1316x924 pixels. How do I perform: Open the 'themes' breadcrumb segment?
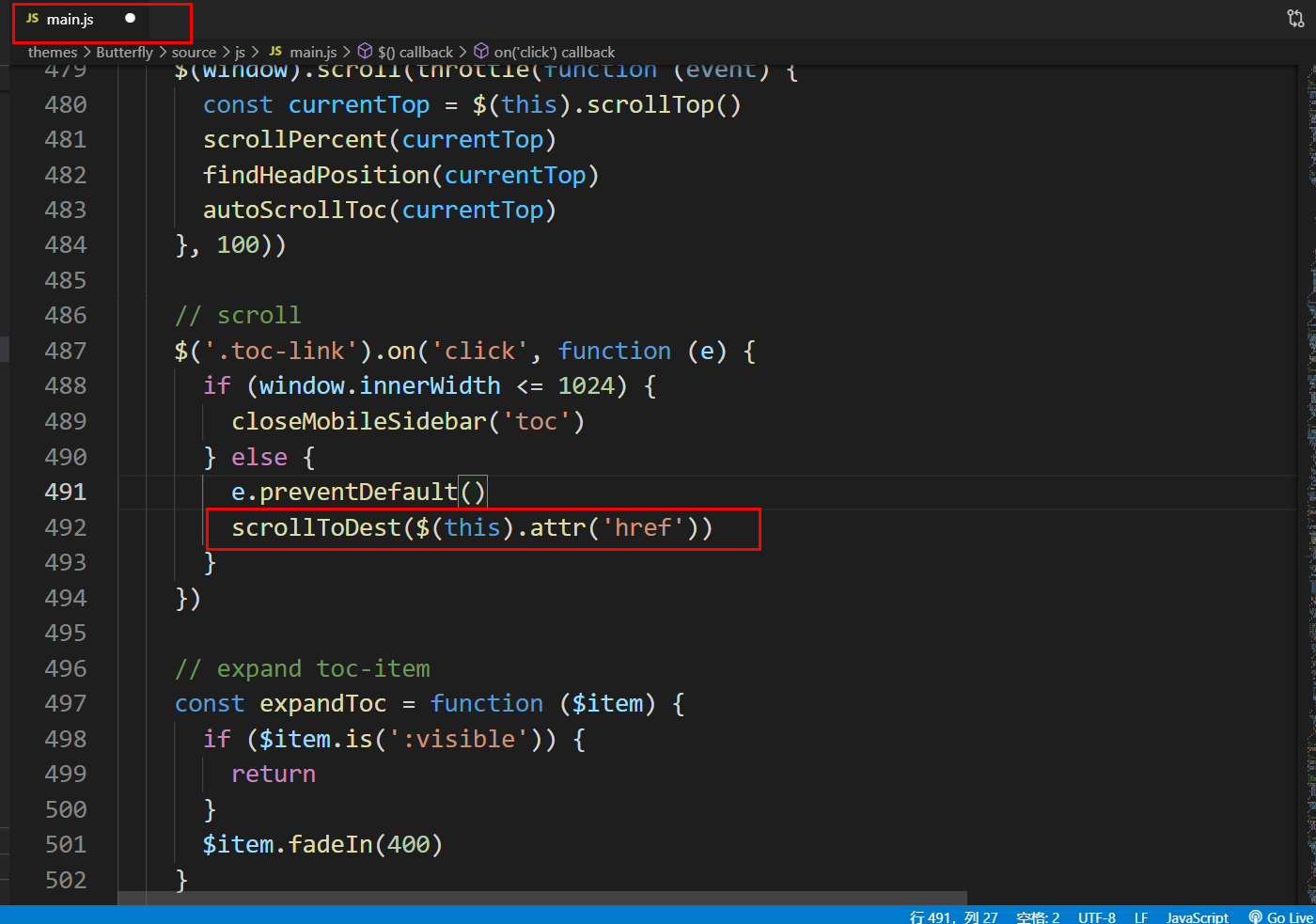pos(53,53)
